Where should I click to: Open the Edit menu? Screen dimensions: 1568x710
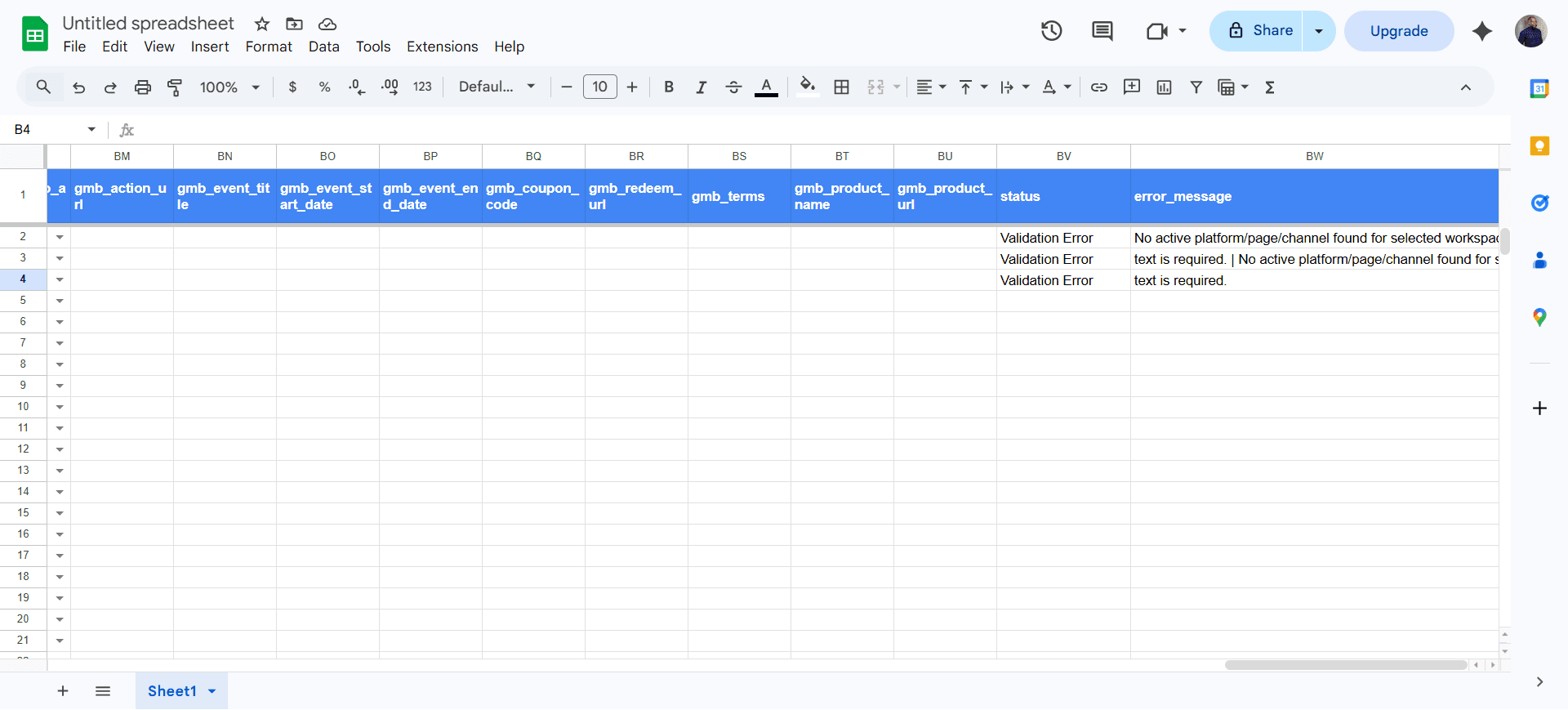pyautogui.click(x=114, y=47)
